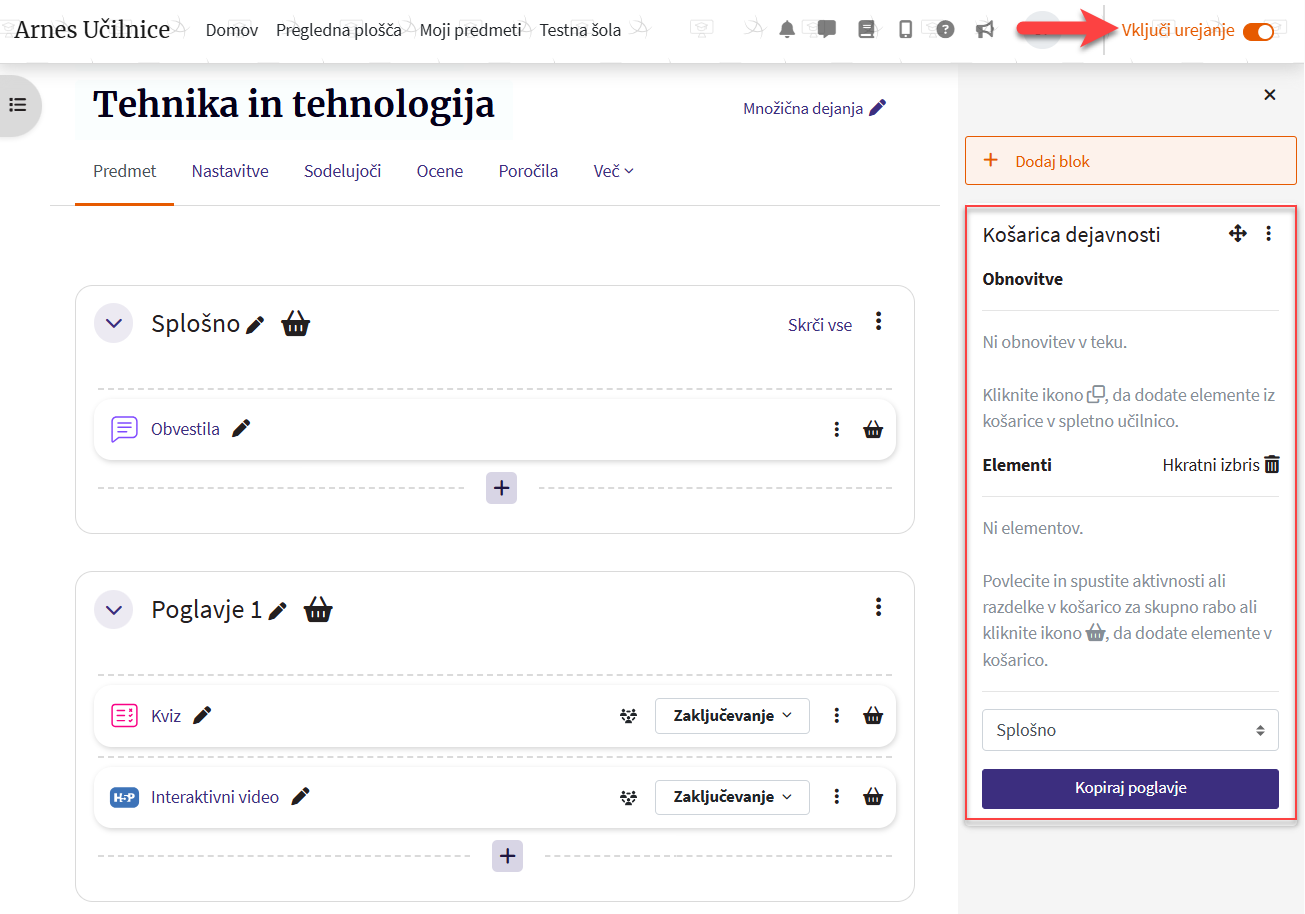Image resolution: width=1305 pixels, height=914 pixels.
Task: Edit Poglavje 1 title with pencil icon
Action: pyautogui.click(x=278, y=610)
